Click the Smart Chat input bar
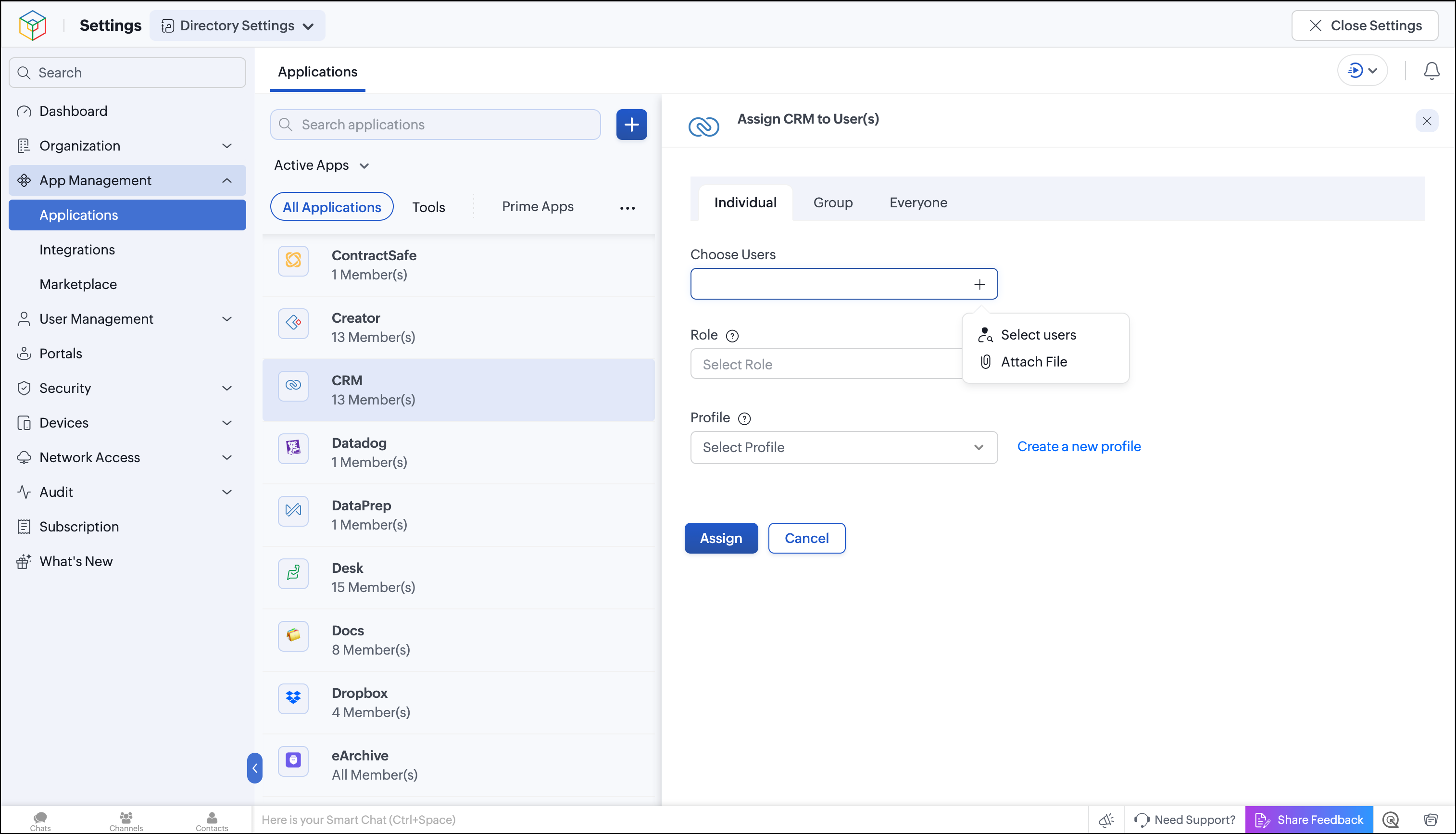1456x834 pixels. point(669,820)
